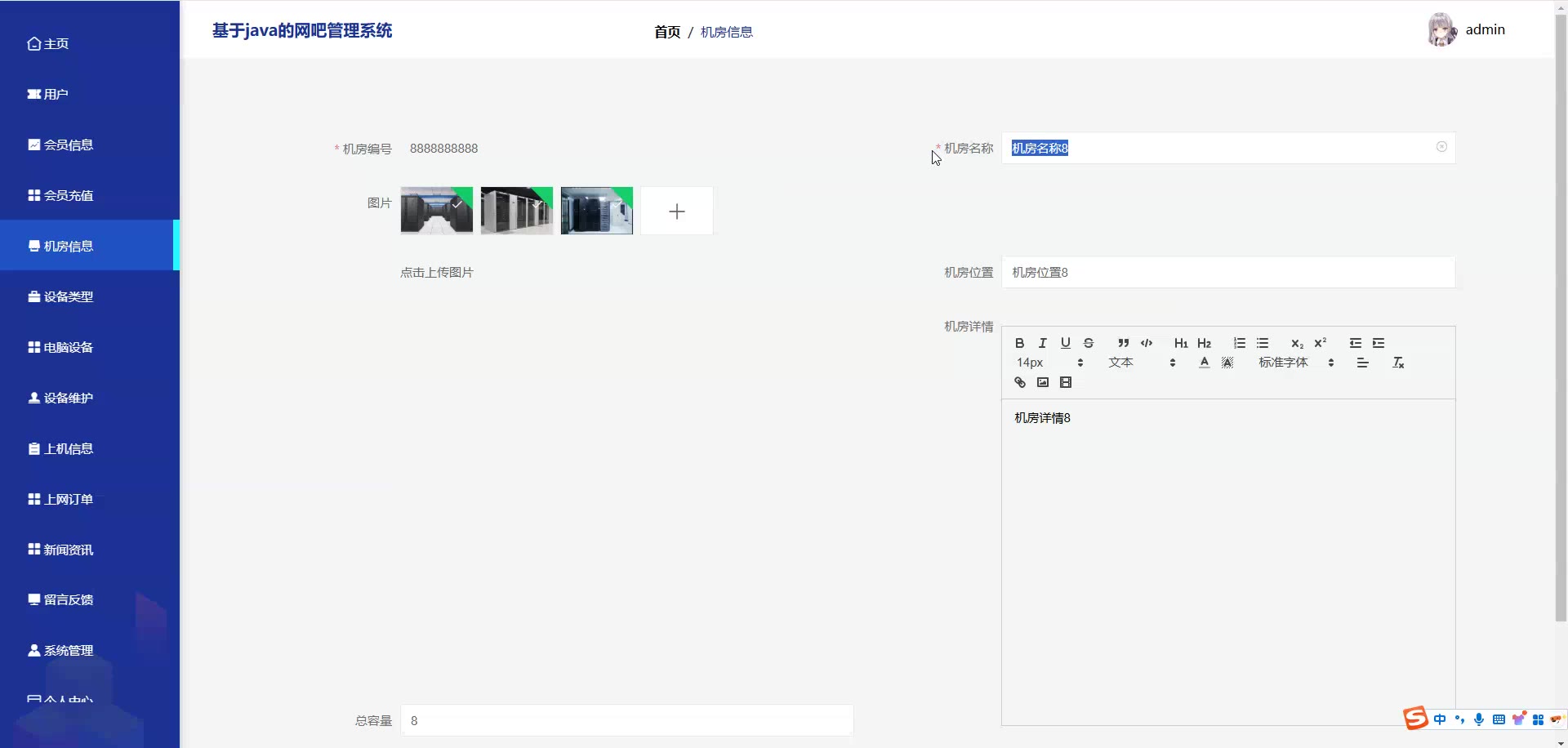Image resolution: width=1568 pixels, height=748 pixels.
Task: Click the 首页 breadcrumb link
Action: [x=667, y=32]
